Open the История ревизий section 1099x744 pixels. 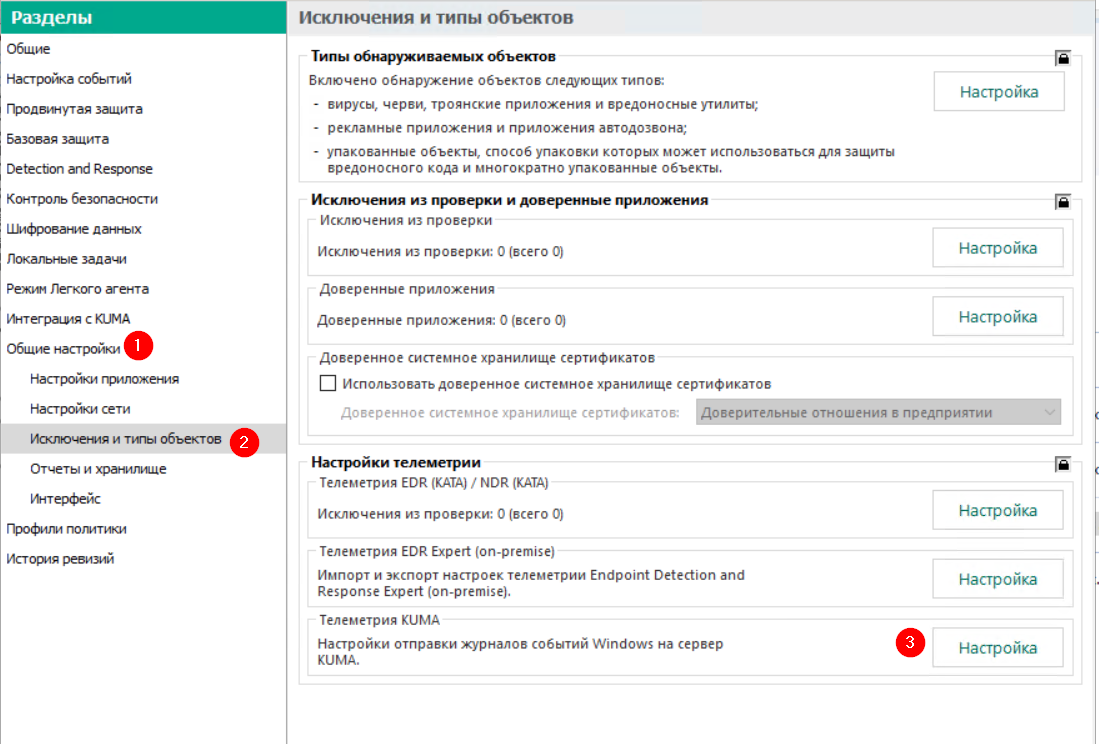click(x=60, y=559)
